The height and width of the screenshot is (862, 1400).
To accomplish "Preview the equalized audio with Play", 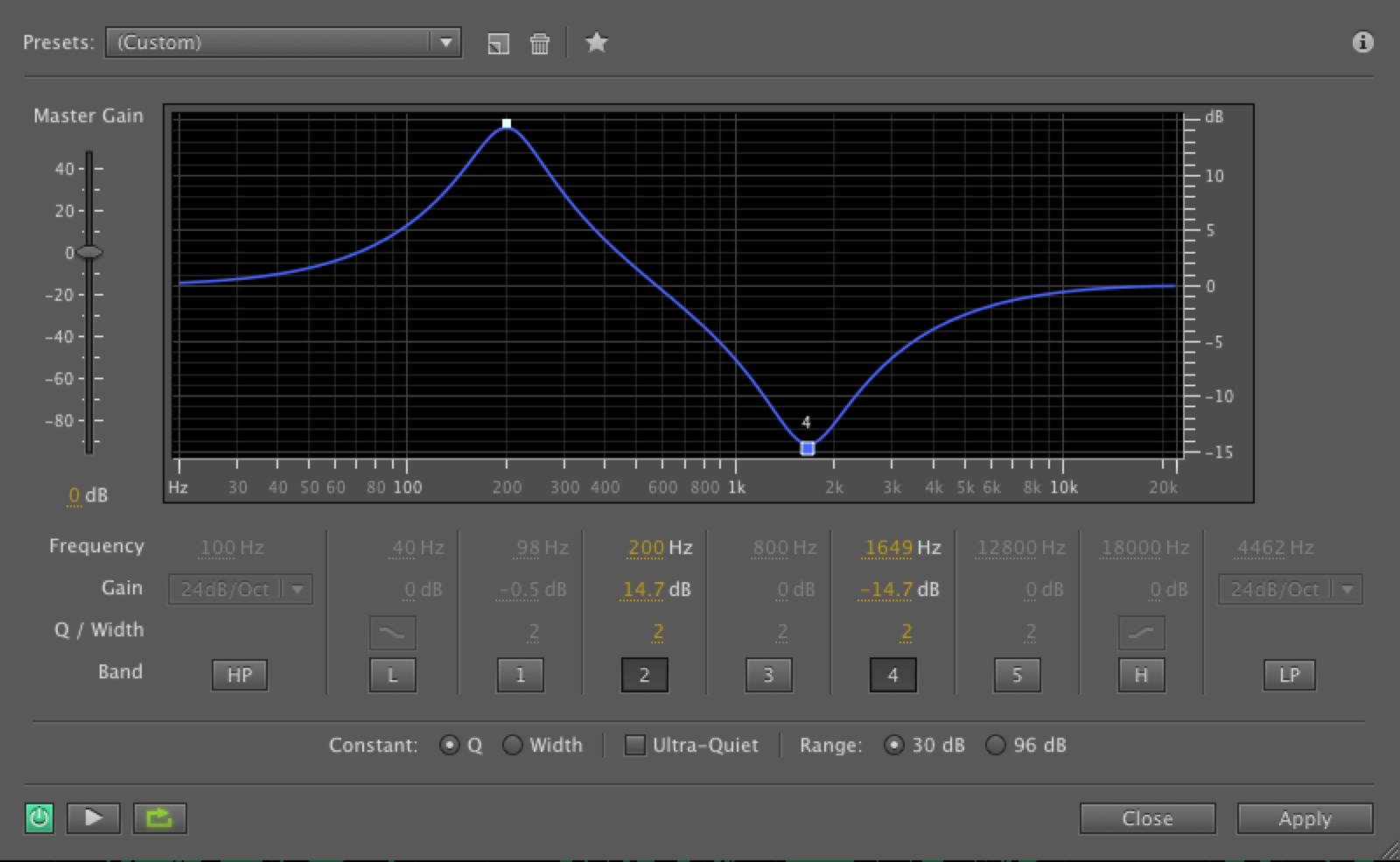I will pos(93,817).
